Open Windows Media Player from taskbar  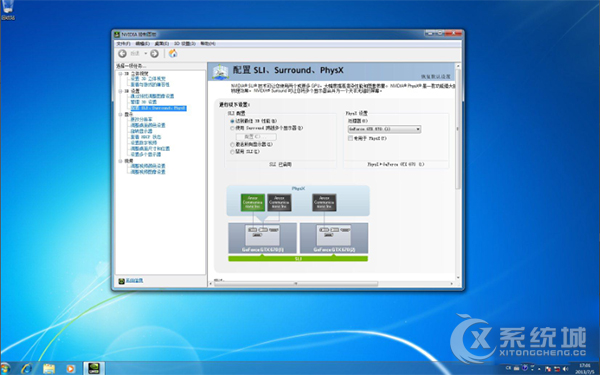coord(70,368)
